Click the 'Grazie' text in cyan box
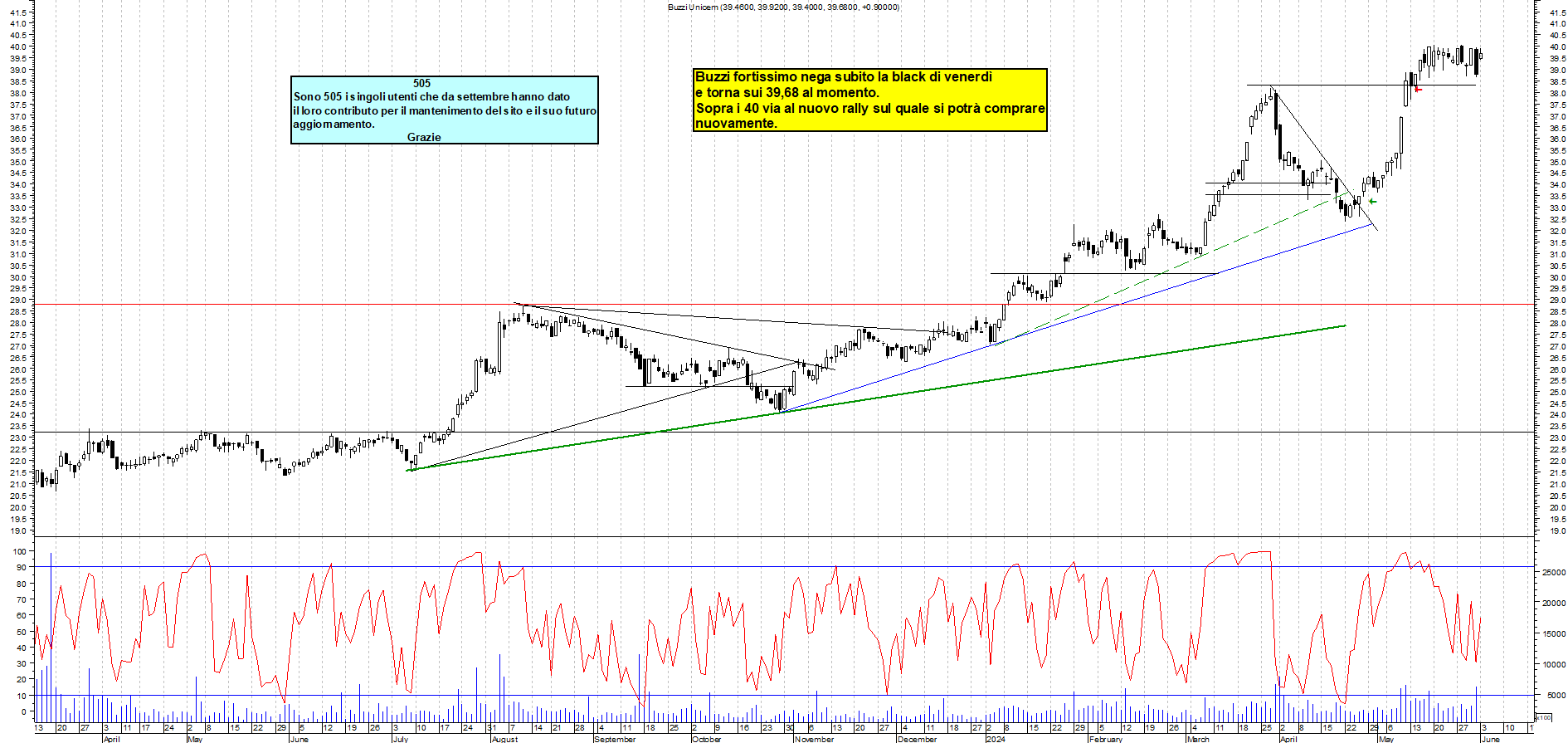 pyautogui.click(x=424, y=137)
